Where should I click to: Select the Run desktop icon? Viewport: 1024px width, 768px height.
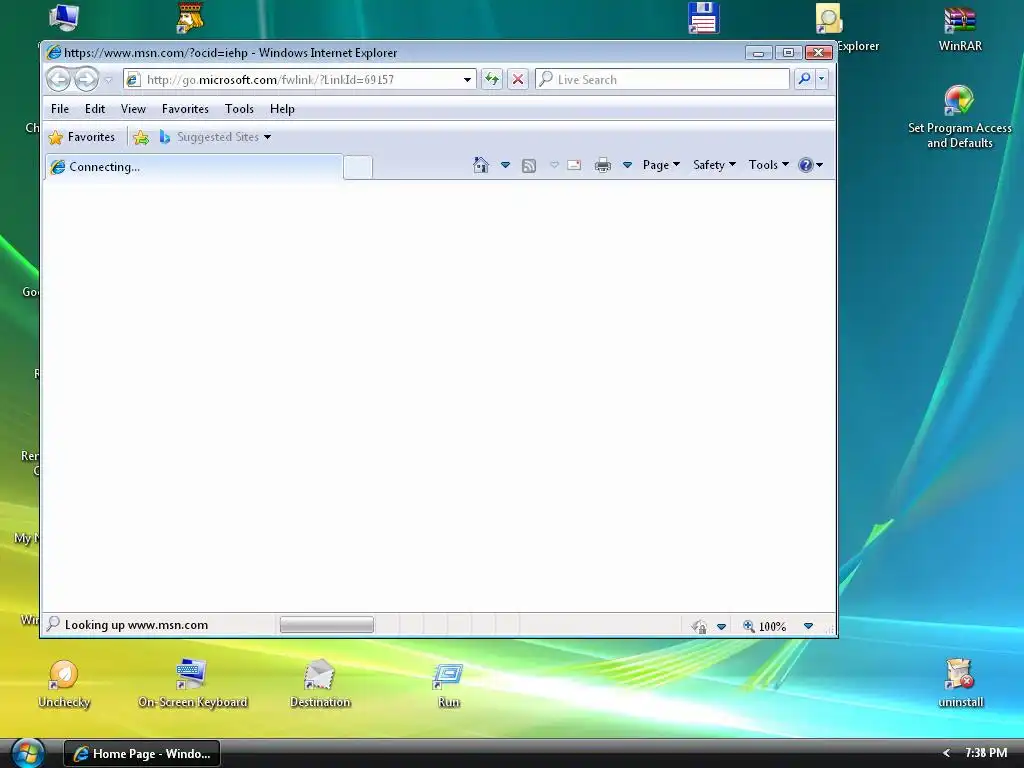click(x=449, y=685)
